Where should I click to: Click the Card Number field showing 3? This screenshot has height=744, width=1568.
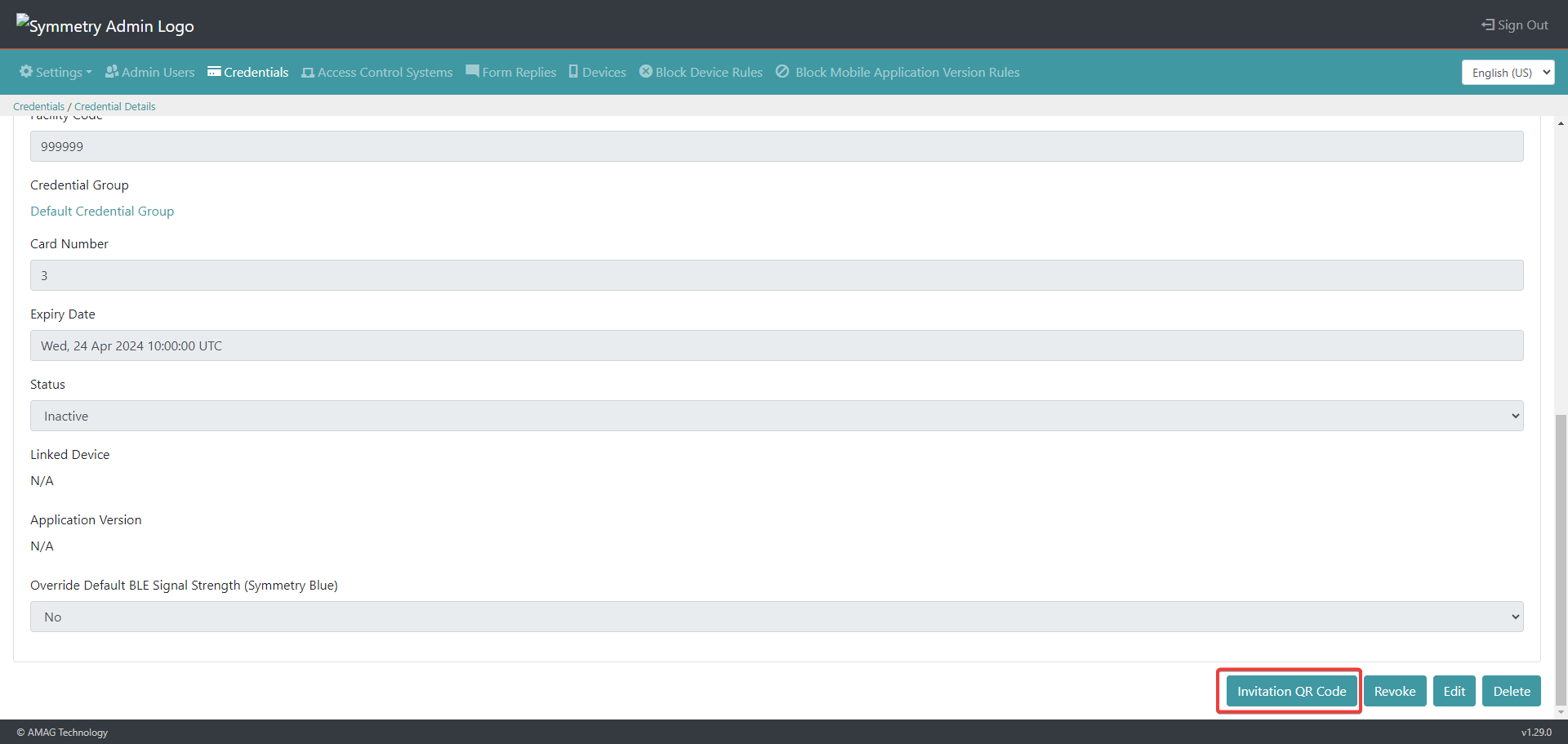777,275
